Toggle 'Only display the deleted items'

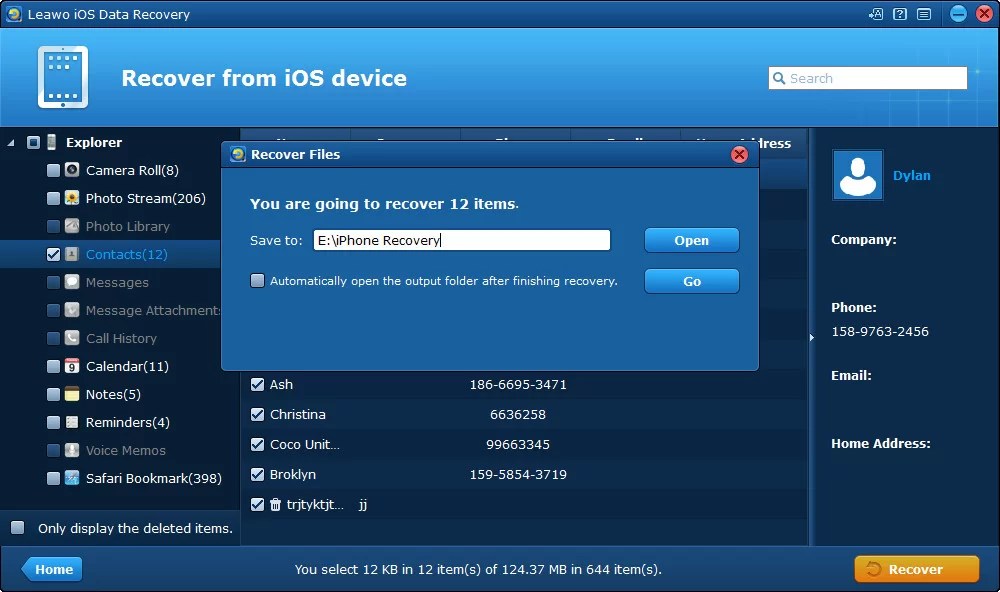(16, 528)
